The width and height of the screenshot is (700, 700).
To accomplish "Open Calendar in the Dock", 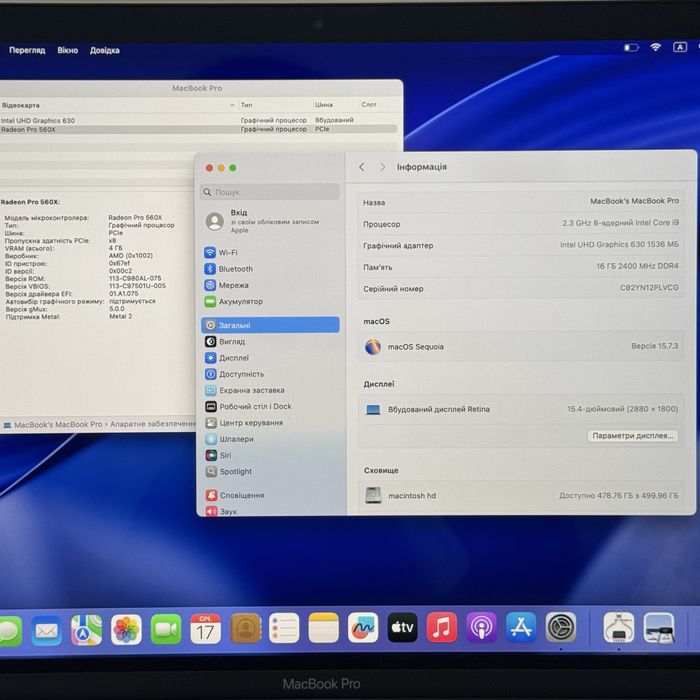I will pyautogui.click(x=205, y=629).
